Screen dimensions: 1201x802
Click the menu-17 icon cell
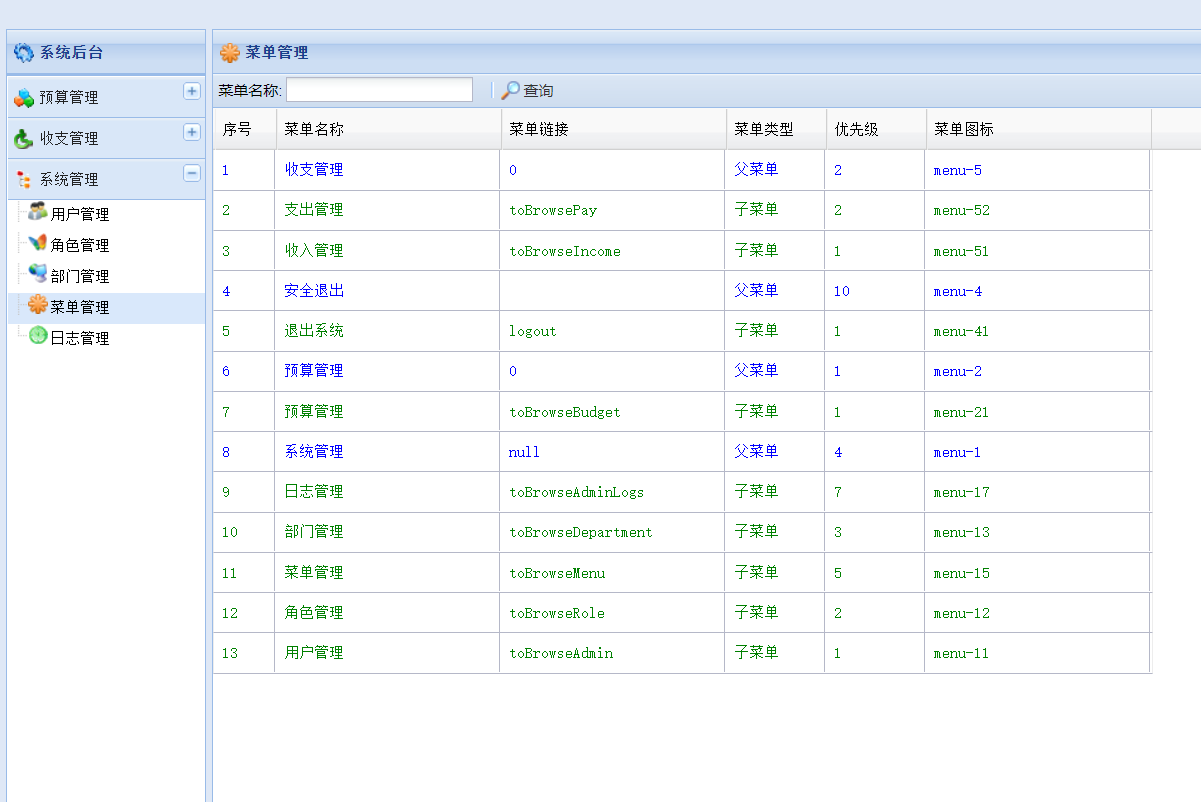pyautogui.click(x=1037, y=492)
